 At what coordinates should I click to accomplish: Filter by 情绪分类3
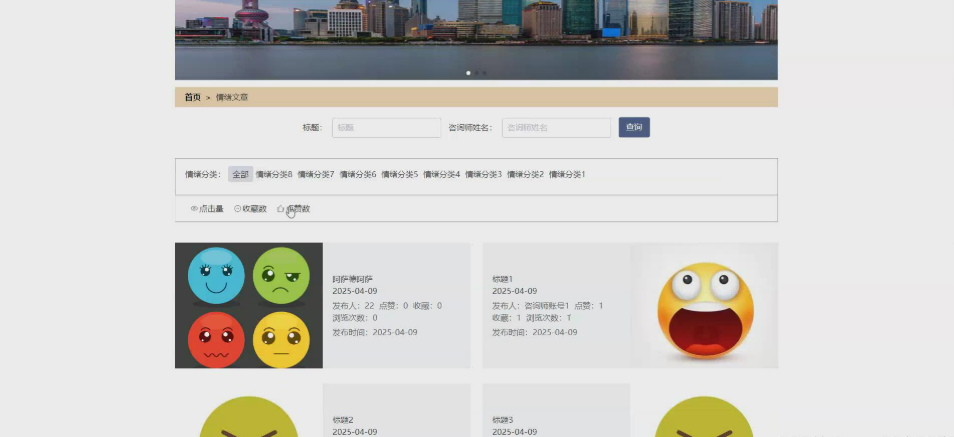pyautogui.click(x=484, y=174)
